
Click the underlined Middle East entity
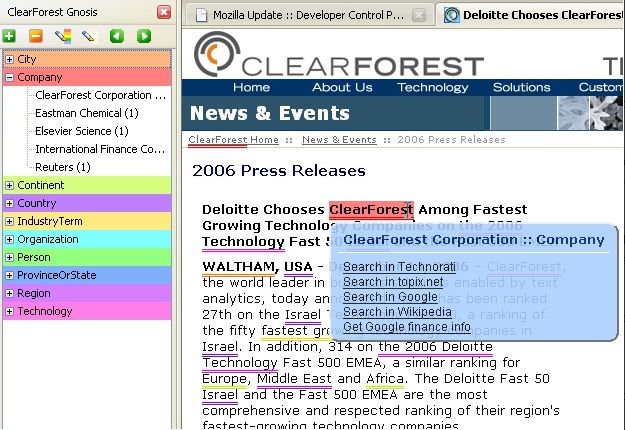[294, 379]
